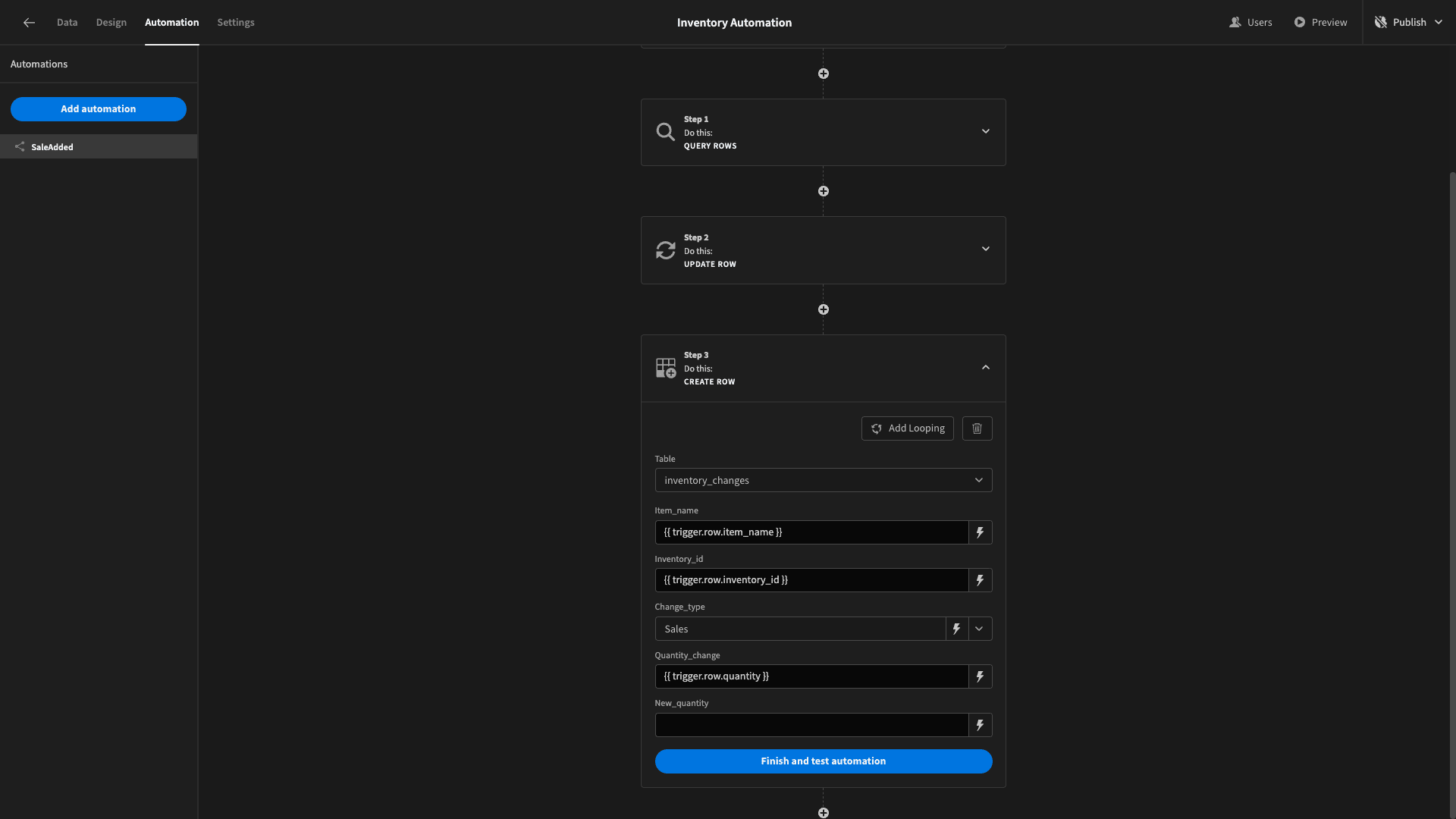Click the Quantity_change input field
The width and height of the screenshot is (1456, 819).
click(x=811, y=676)
